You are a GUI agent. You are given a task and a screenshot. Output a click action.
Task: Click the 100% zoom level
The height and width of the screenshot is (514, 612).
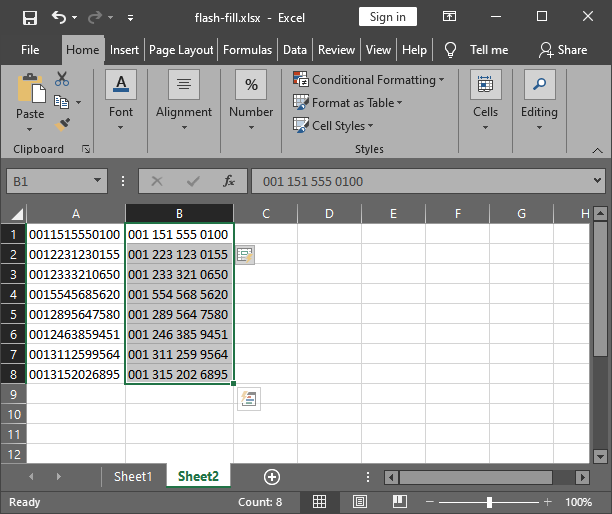(578, 502)
